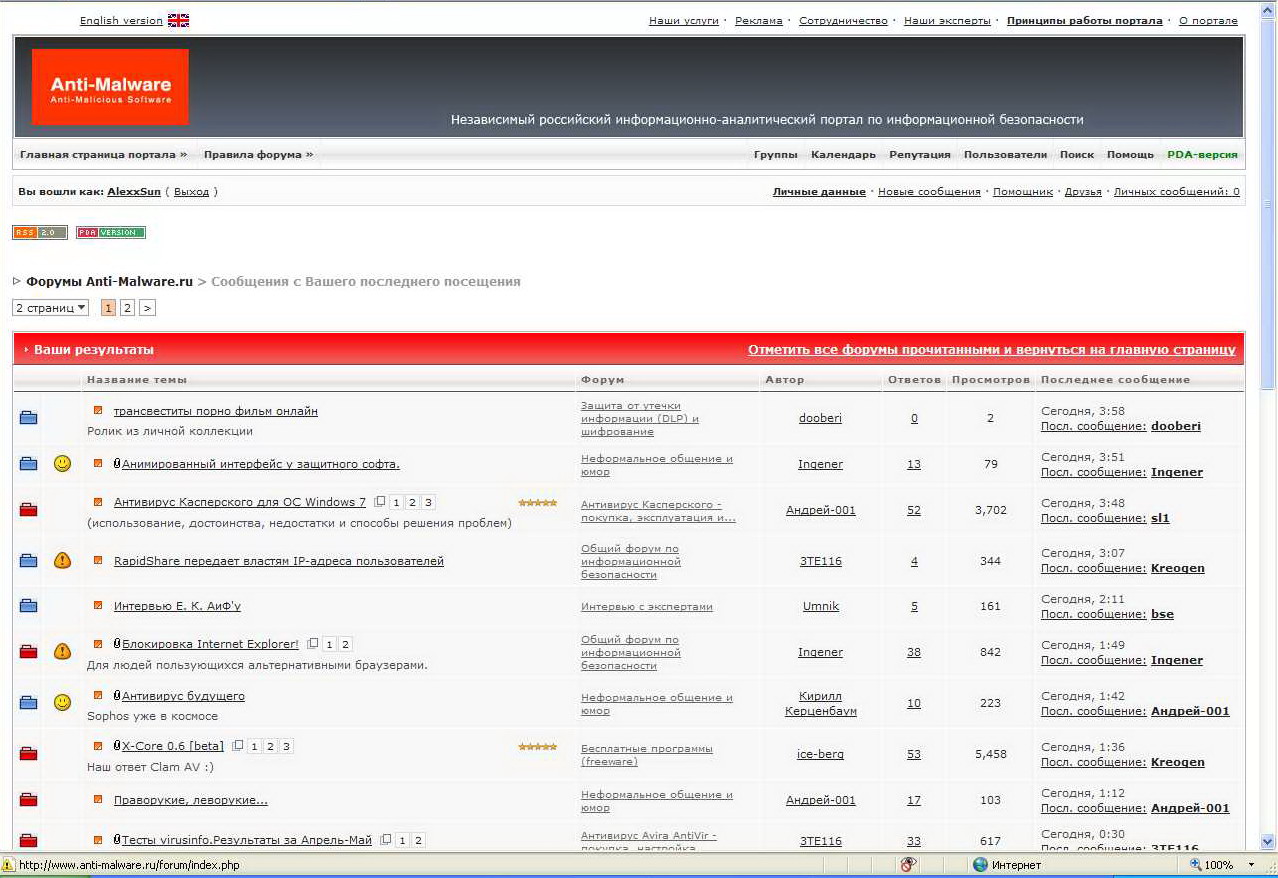Open 'Поиск' in the forum navigation bar

(x=1076, y=155)
